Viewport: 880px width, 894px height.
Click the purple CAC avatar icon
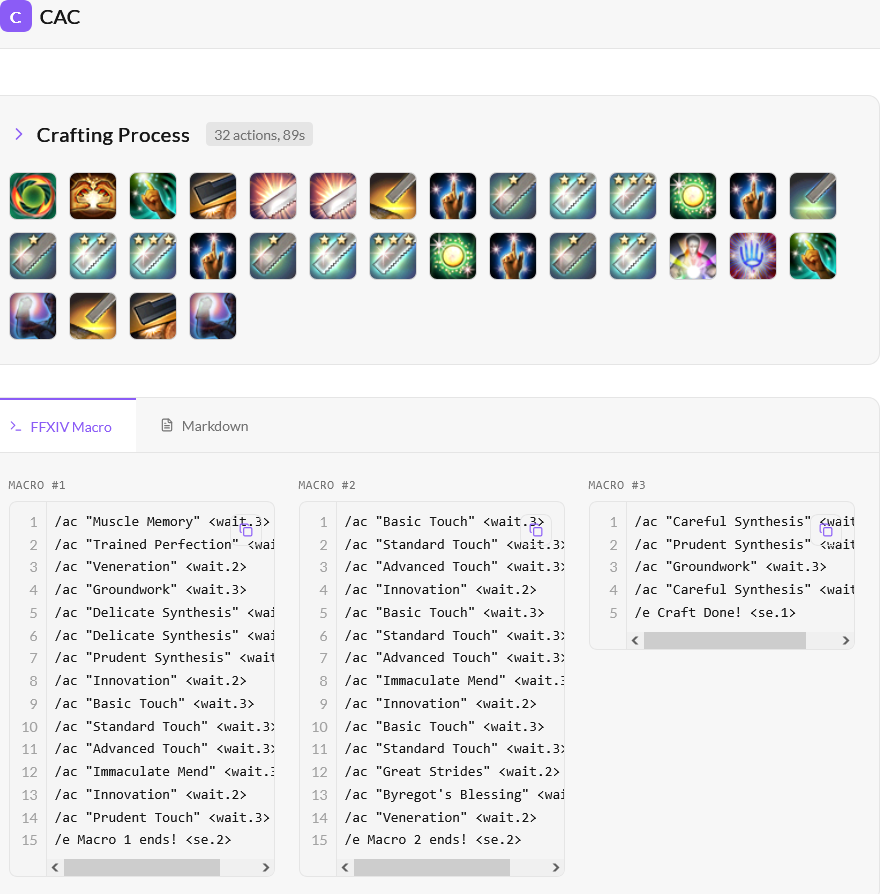tap(15, 17)
